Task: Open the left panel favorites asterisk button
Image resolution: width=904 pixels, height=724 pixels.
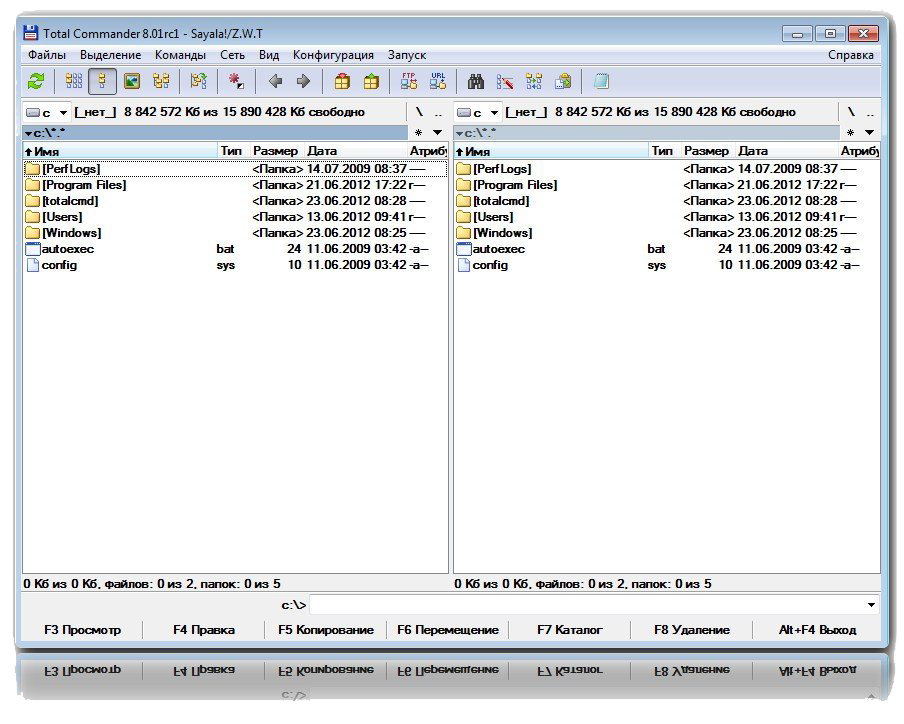Action: point(419,133)
